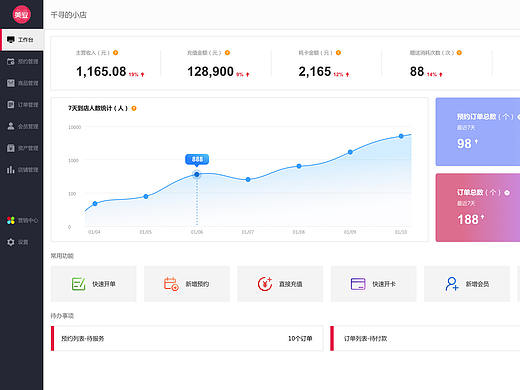Viewport: 520px width, 390px height.
Task: Click info icon next to 7天到店人数统计
Action: tap(134, 108)
